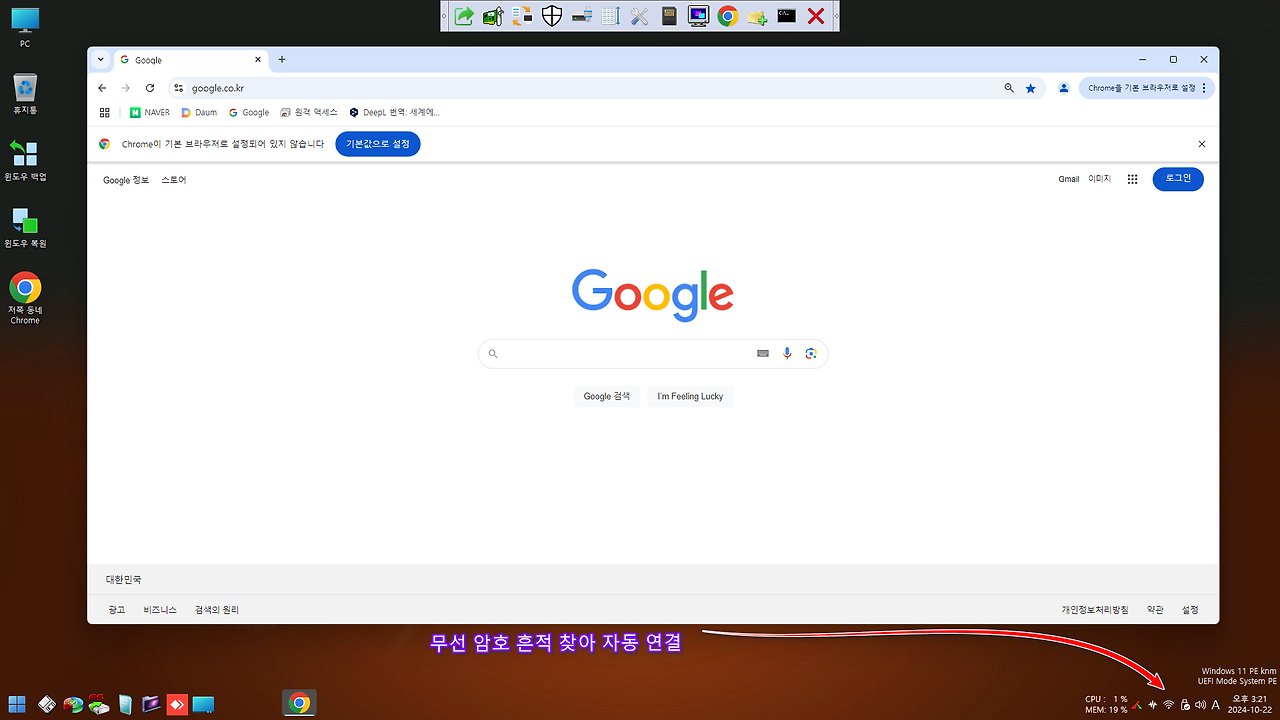
Task: Click the site info icon before google.co.kr
Action: point(178,88)
